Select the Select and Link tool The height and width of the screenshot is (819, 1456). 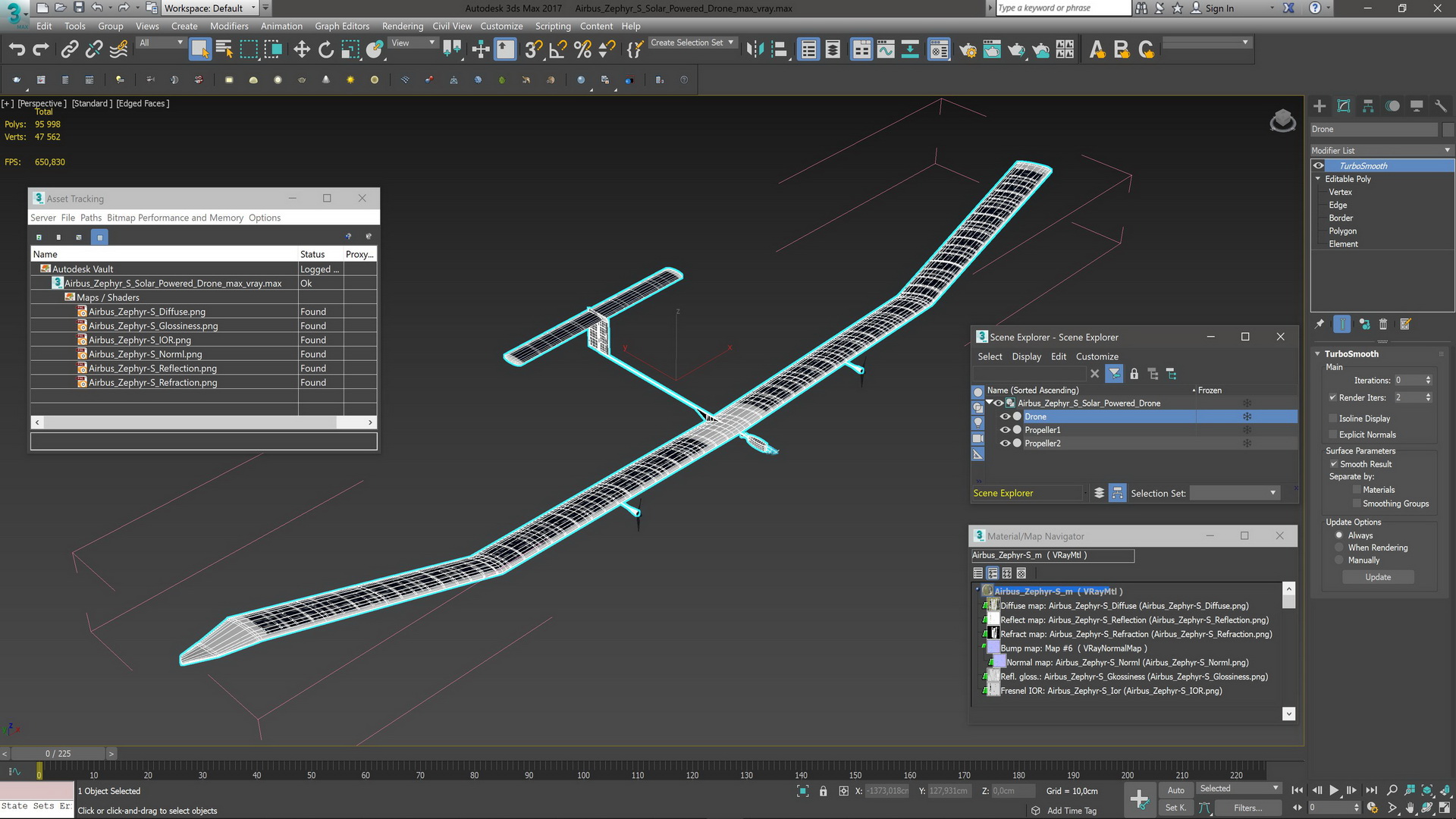coord(70,50)
